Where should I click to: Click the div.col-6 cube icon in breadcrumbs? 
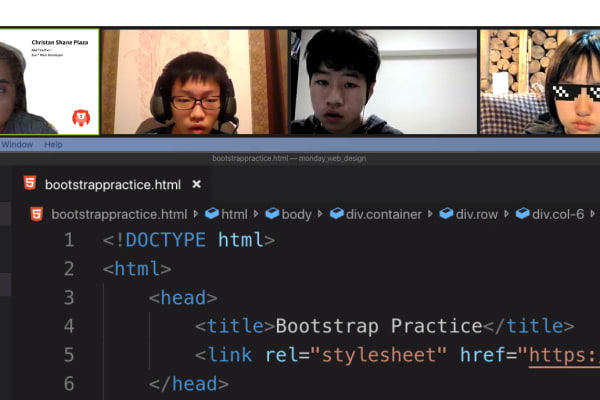point(522,213)
